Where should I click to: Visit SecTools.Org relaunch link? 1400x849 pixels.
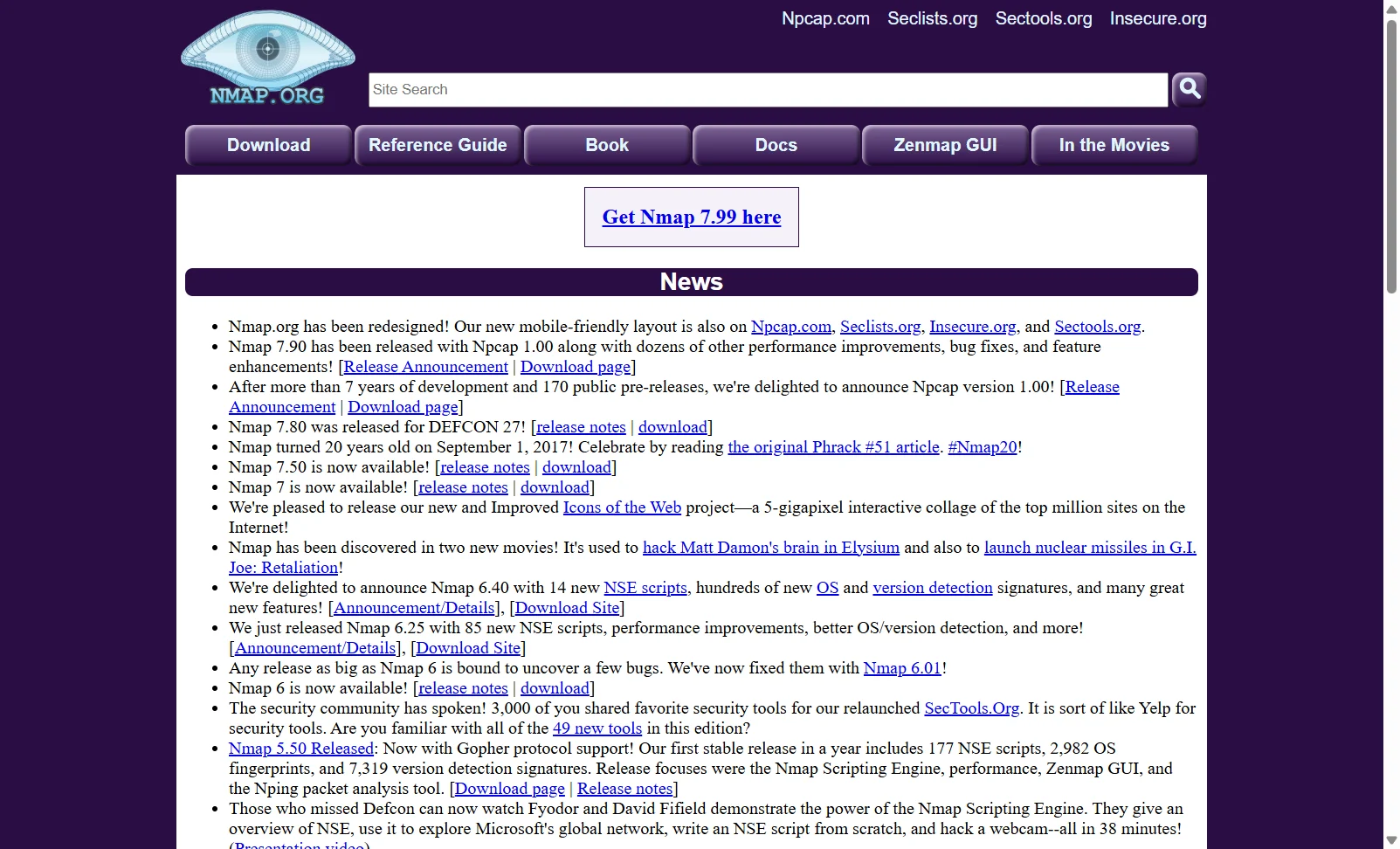(x=972, y=708)
